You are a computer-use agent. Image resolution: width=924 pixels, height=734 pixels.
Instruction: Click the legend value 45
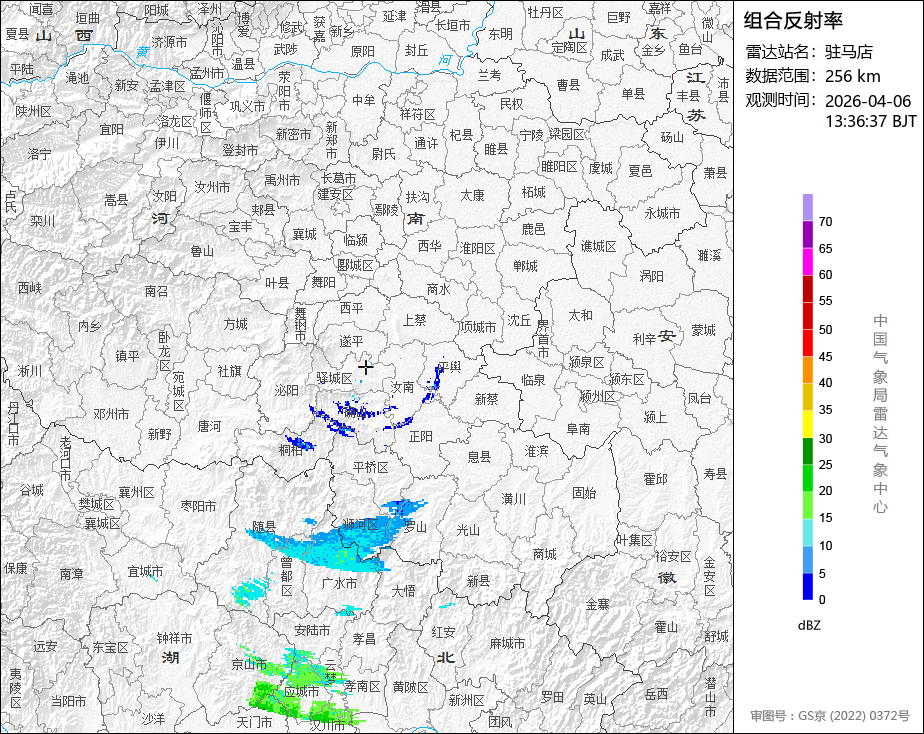pyautogui.click(x=825, y=356)
